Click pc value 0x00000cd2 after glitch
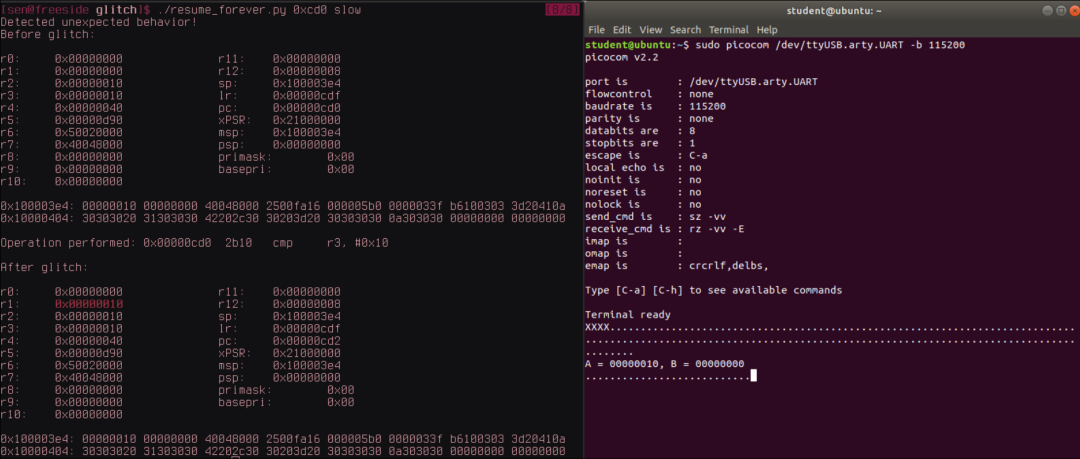The height and width of the screenshot is (459, 1080). pyautogui.click(x=307, y=340)
